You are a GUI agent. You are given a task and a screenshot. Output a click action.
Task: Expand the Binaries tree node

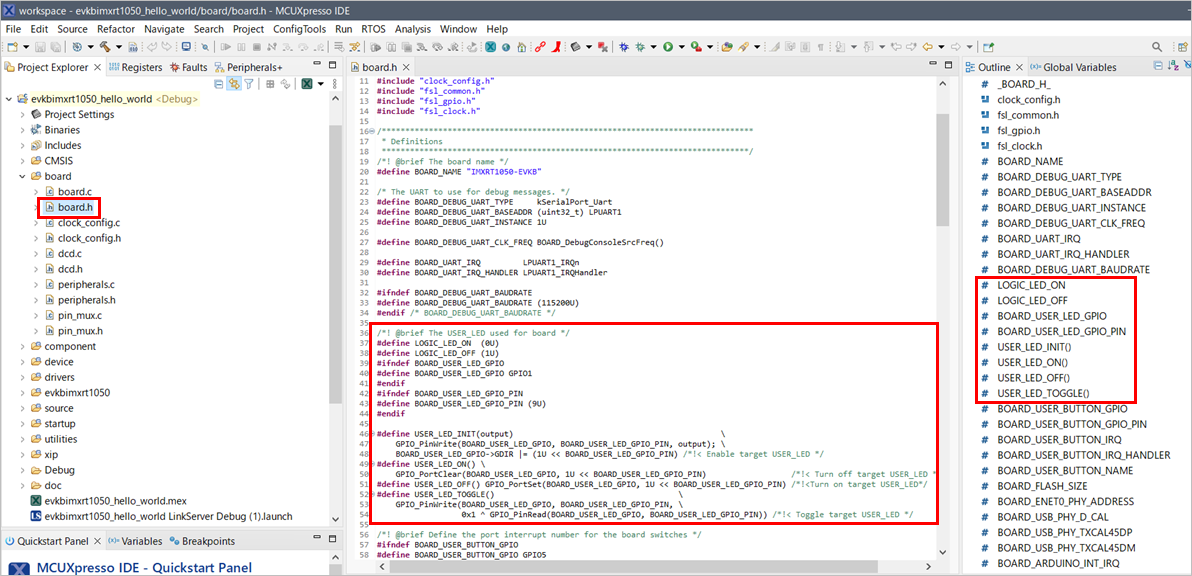22,130
